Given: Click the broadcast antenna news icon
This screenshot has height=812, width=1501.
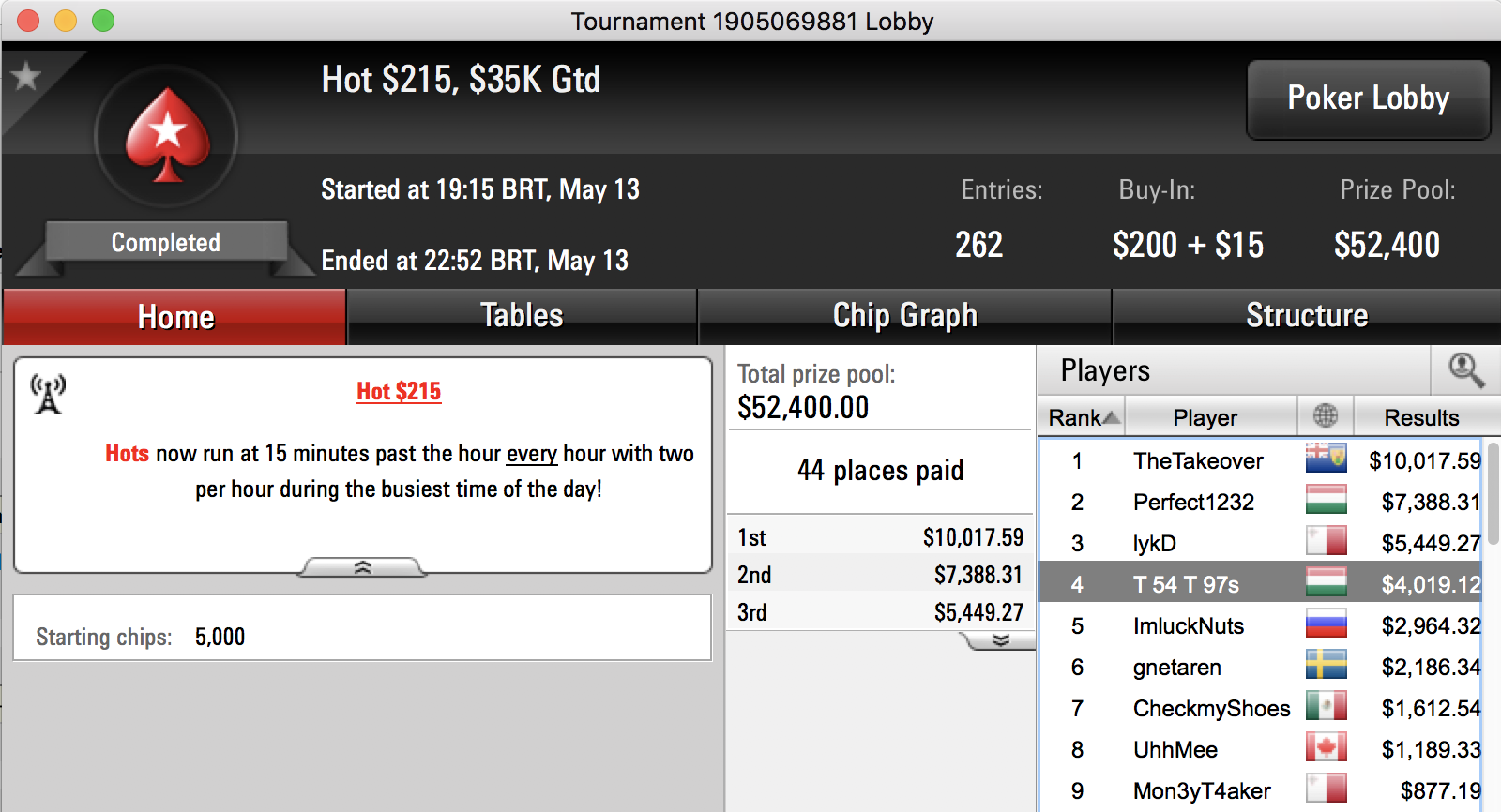Looking at the screenshot, I should tap(48, 394).
